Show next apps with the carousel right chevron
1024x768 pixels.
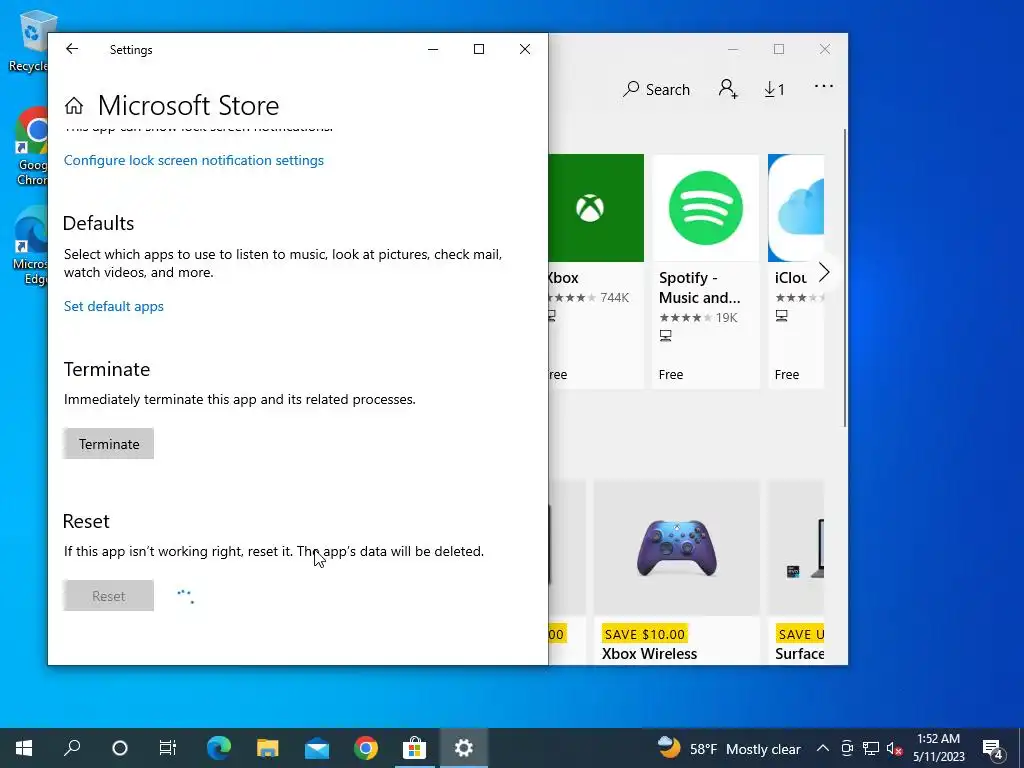pos(824,272)
